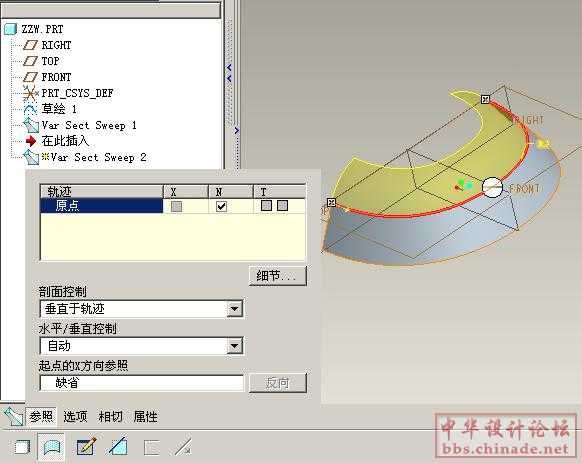Click the remove material icon
The width and height of the screenshot is (582, 463).
pyautogui.click(x=119, y=446)
